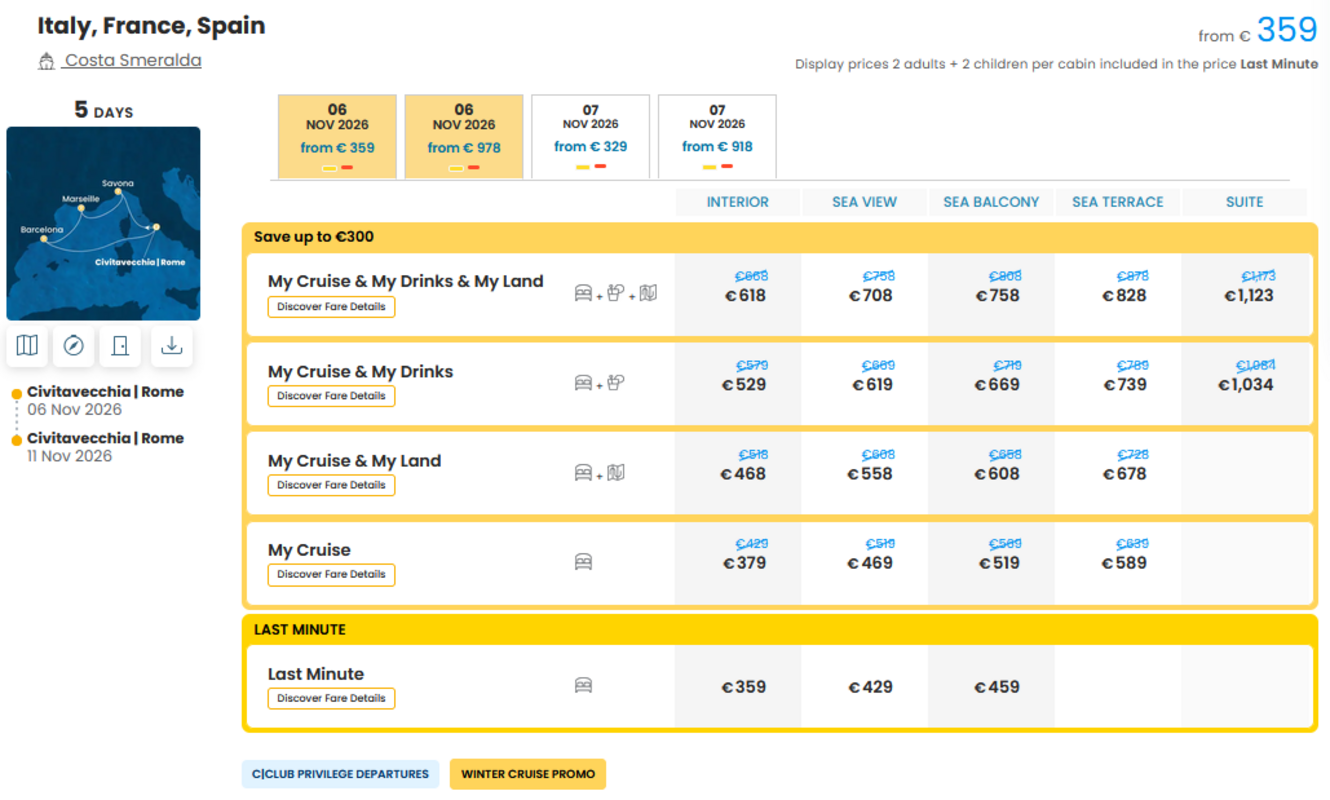Viewport: 1330px width, 800px height.
Task: Click the Sea View column header
Action: (865, 202)
